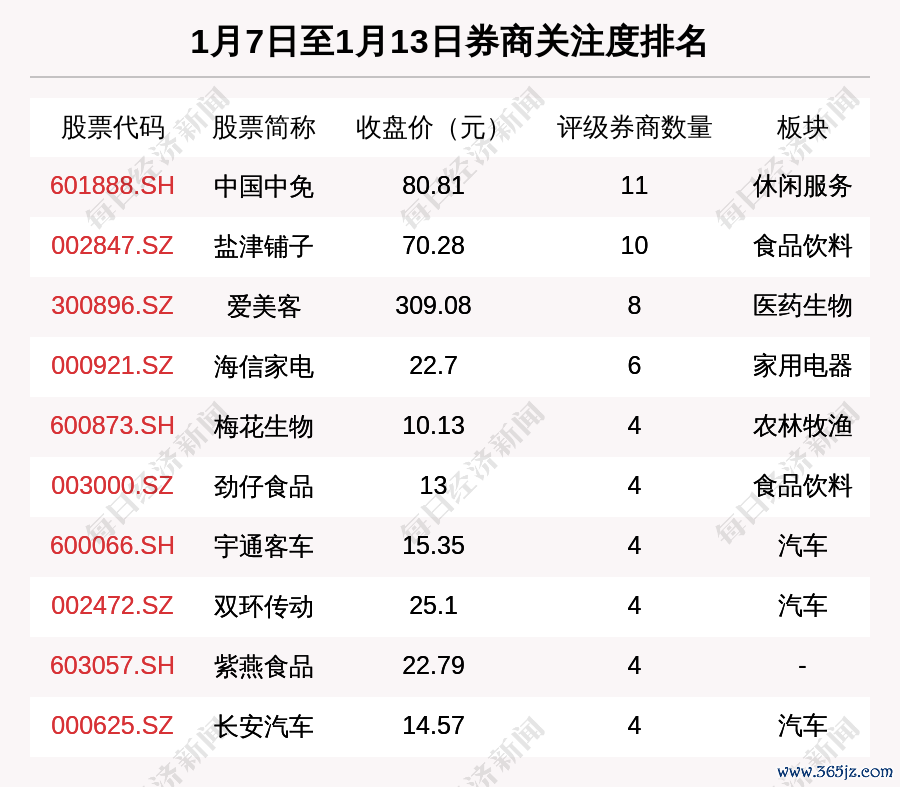Click stock name 爱美客
Image resolution: width=900 pixels, height=787 pixels.
[263, 306]
